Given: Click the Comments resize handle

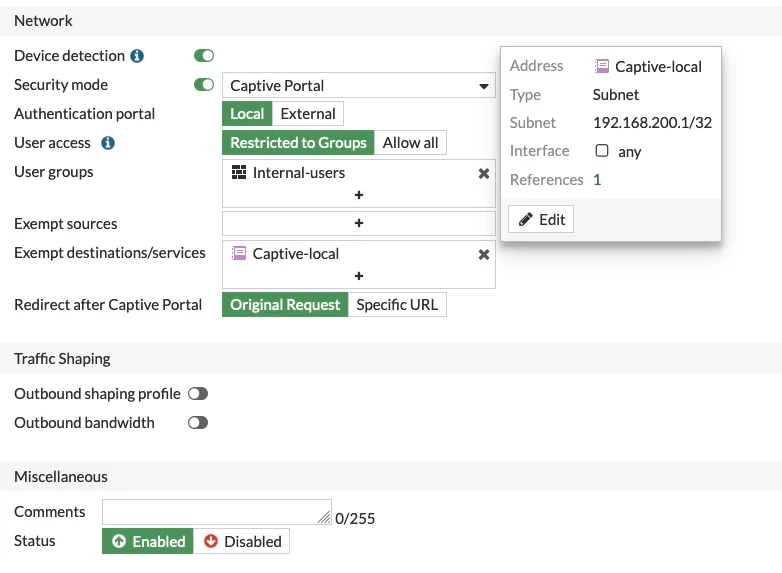Looking at the screenshot, I should [325, 518].
